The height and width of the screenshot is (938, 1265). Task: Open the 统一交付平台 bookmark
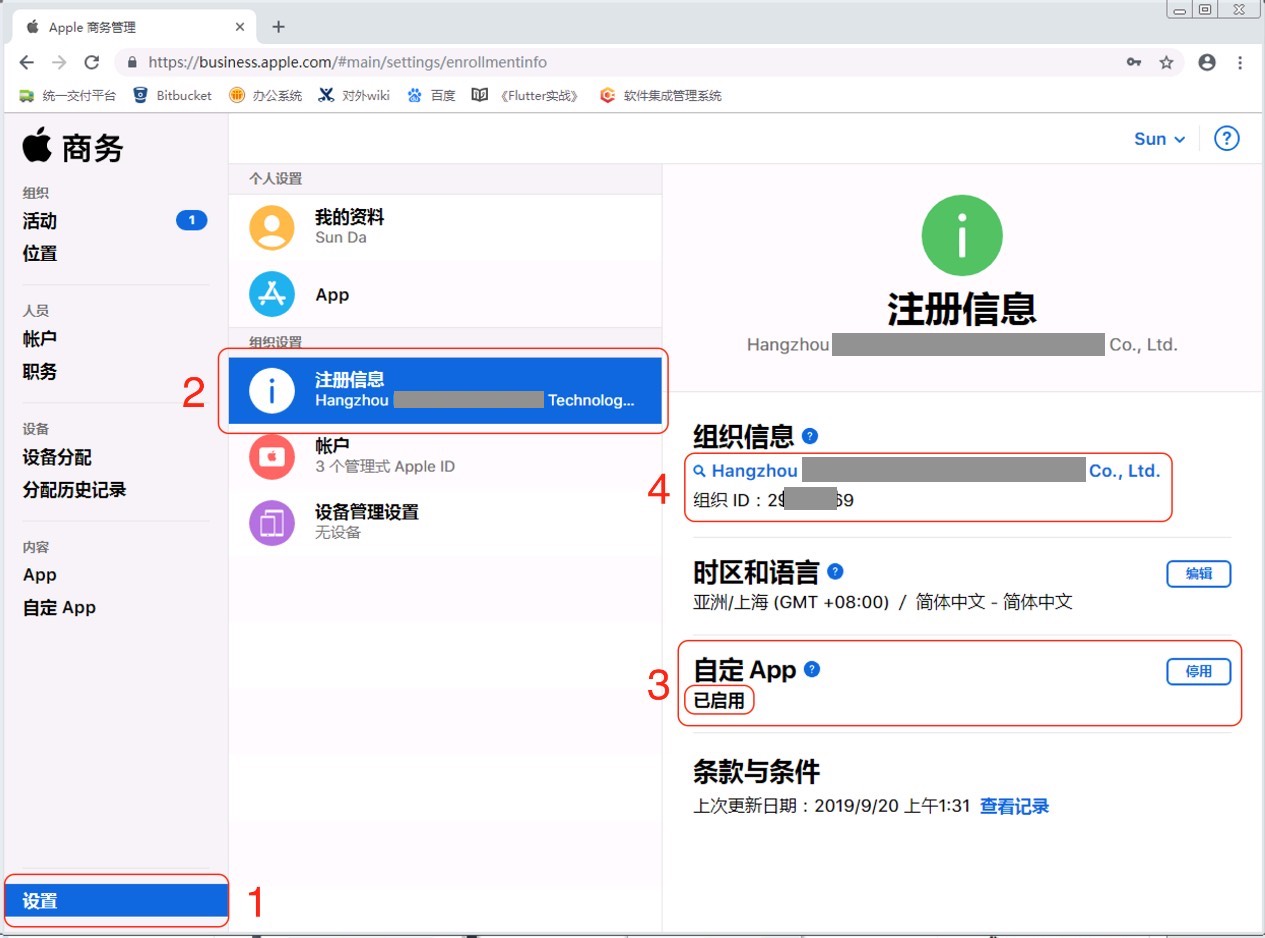point(68,96)
